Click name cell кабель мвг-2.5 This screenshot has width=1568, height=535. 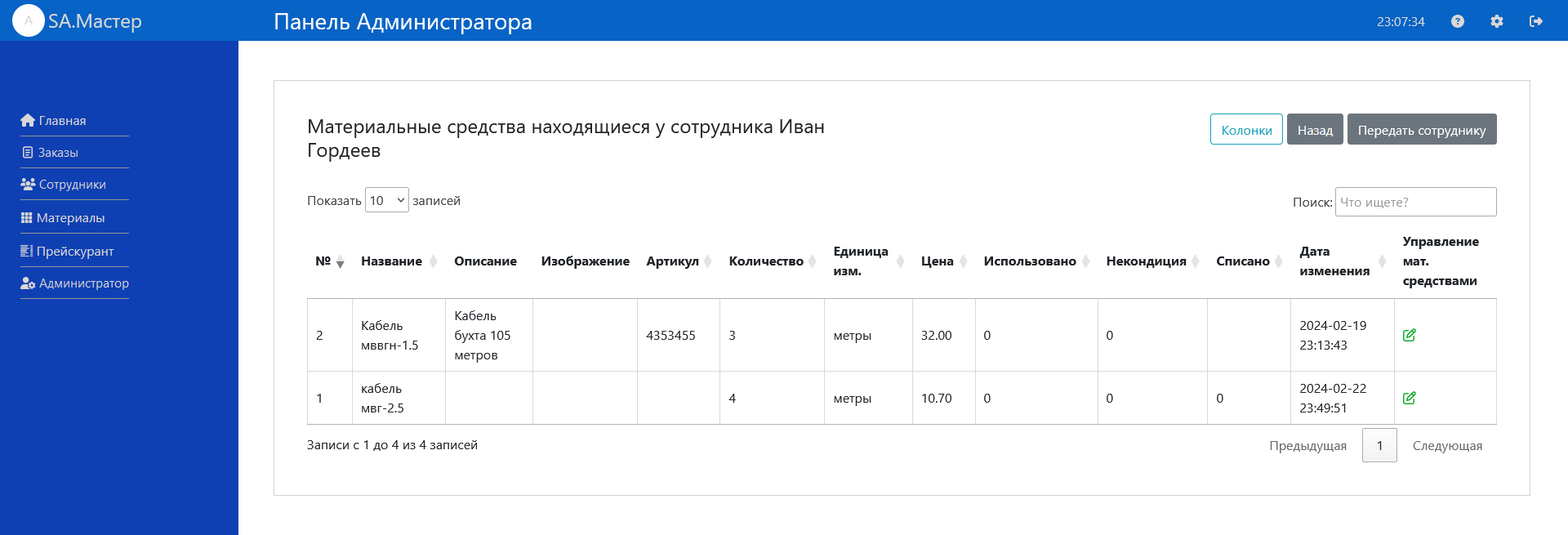point(399,398)
